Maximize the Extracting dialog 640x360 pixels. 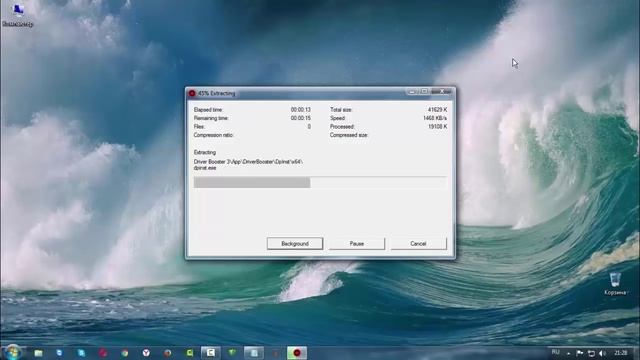pos(424,92)
